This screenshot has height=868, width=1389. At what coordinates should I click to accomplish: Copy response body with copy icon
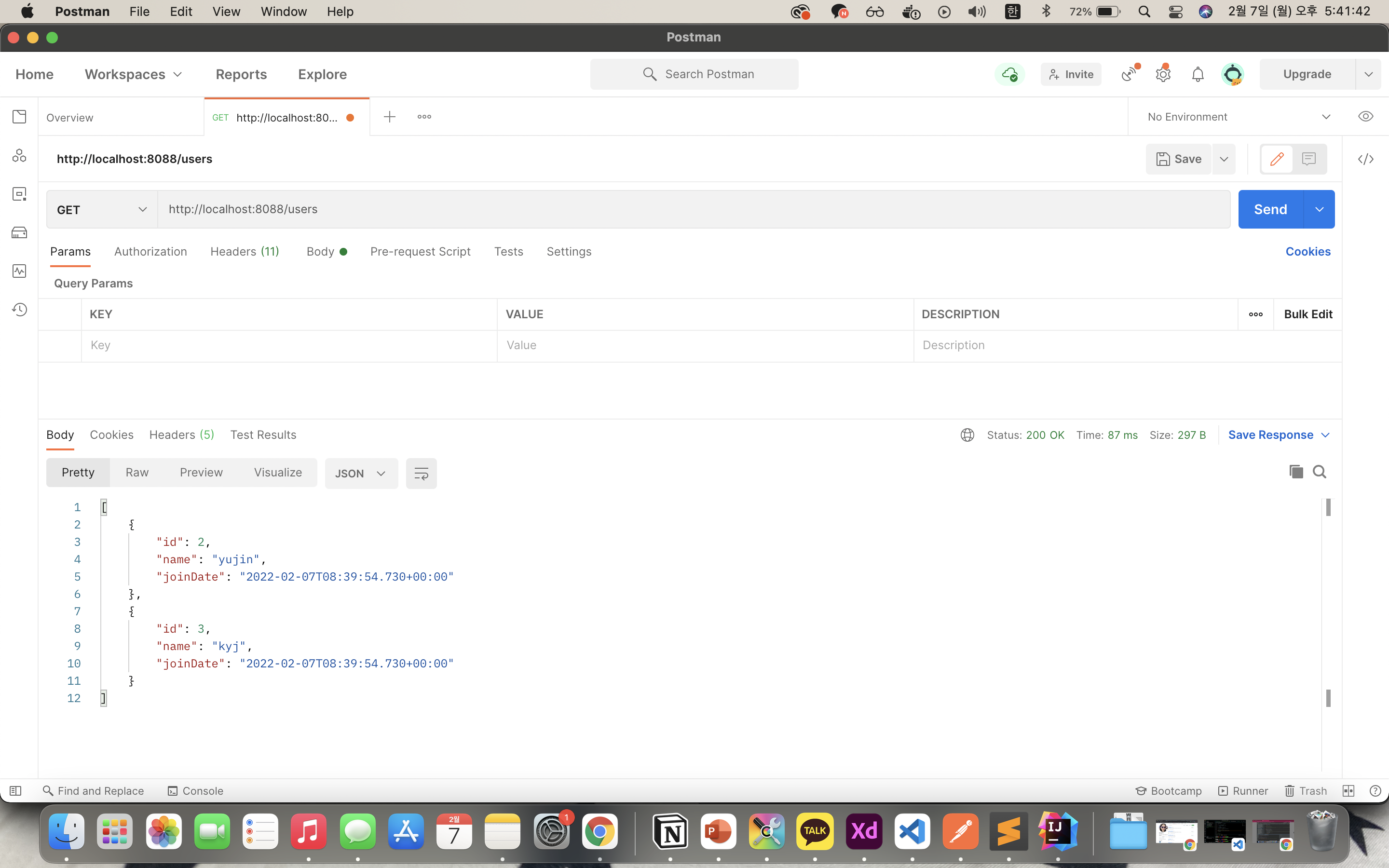(1295, 472)
